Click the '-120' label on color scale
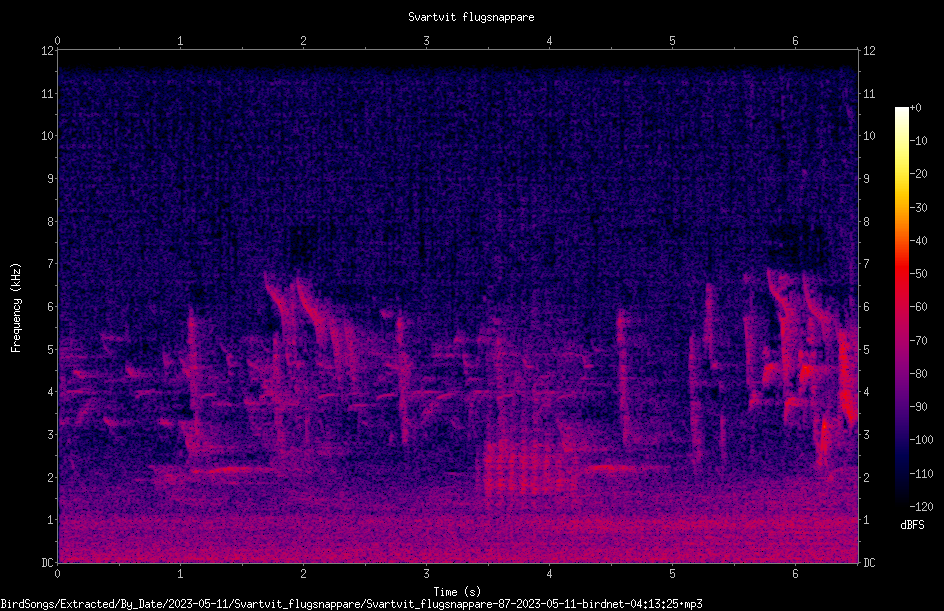Viewport: 944px width, 611px height. coord(921,506)
